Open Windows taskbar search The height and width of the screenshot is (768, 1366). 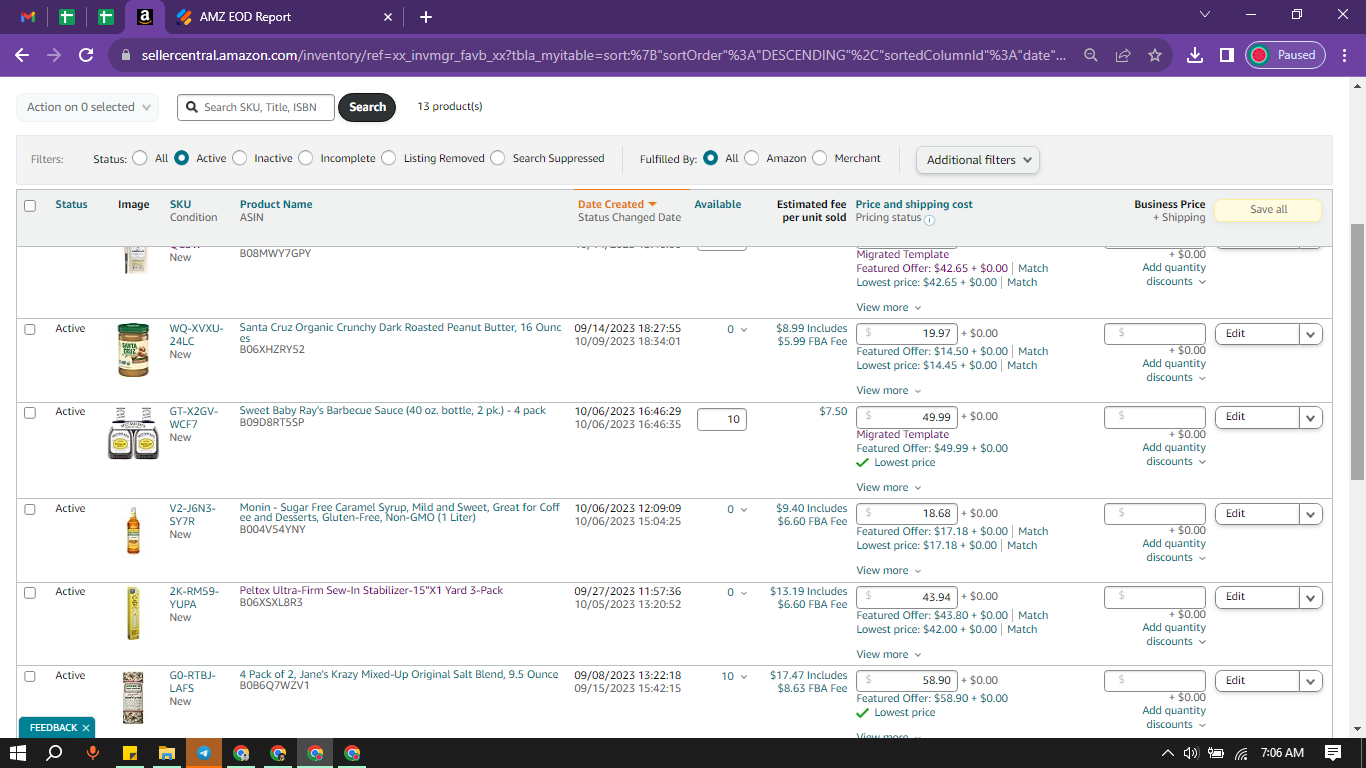[56, 753]
